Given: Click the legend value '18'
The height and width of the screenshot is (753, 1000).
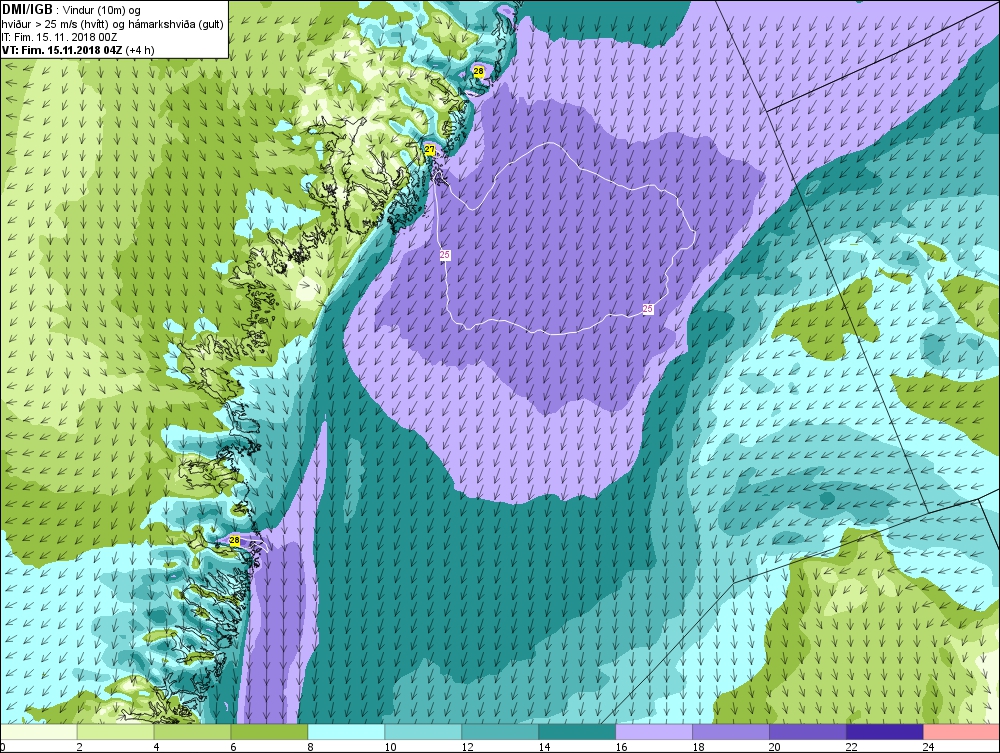Looking at the screenshot, I should click(x=698, y=747).
